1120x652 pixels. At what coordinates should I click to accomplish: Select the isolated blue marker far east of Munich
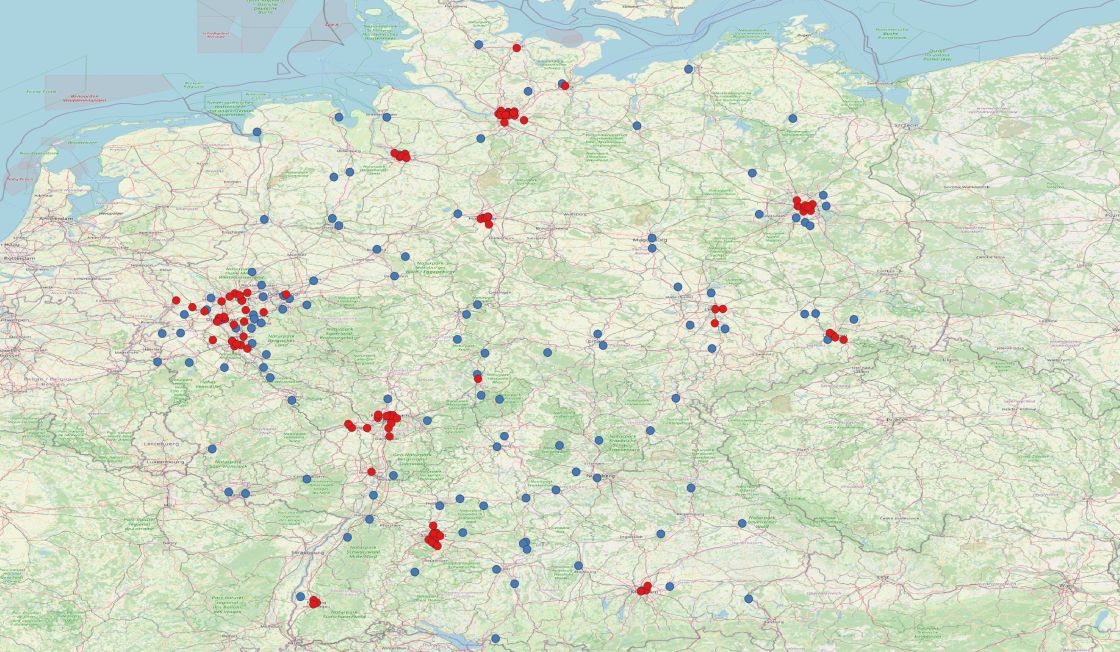click(x=748, y=598)
